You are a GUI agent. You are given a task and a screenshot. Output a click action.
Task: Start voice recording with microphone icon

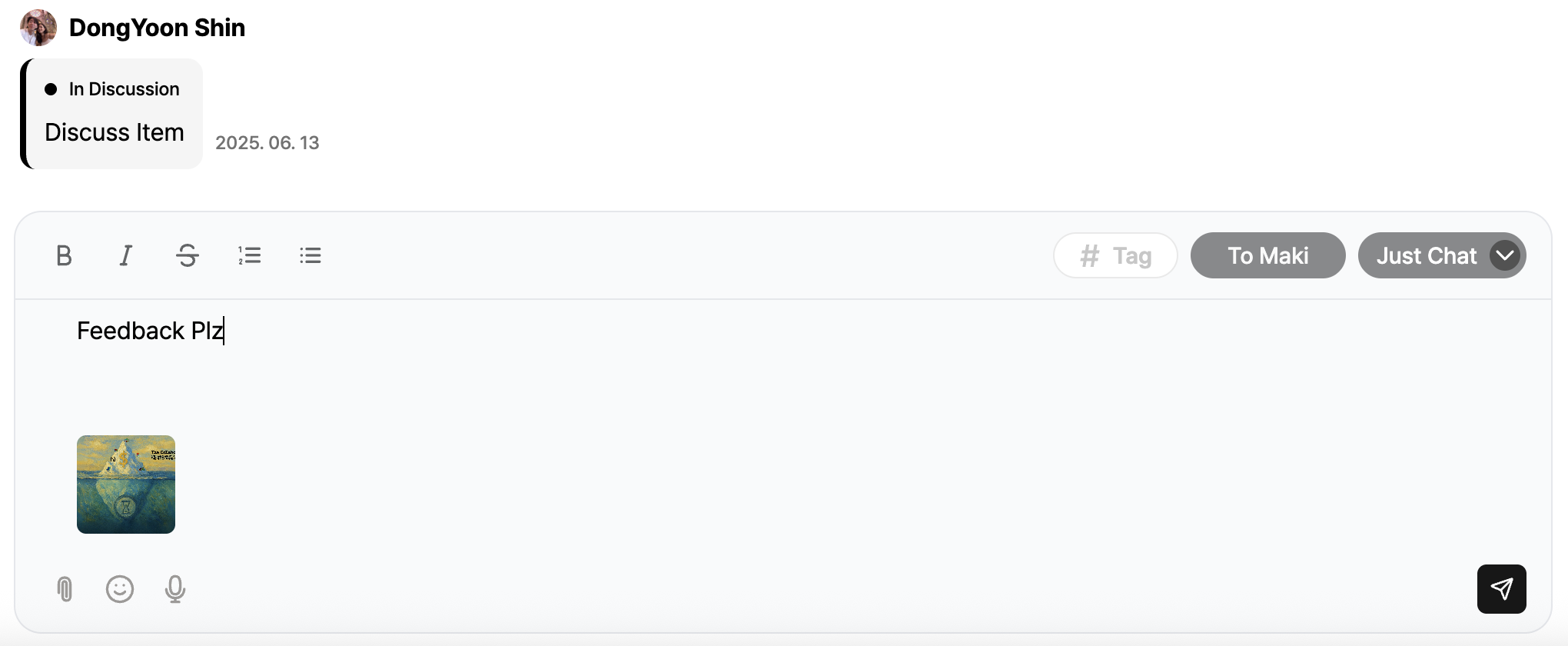click(175, 589)
